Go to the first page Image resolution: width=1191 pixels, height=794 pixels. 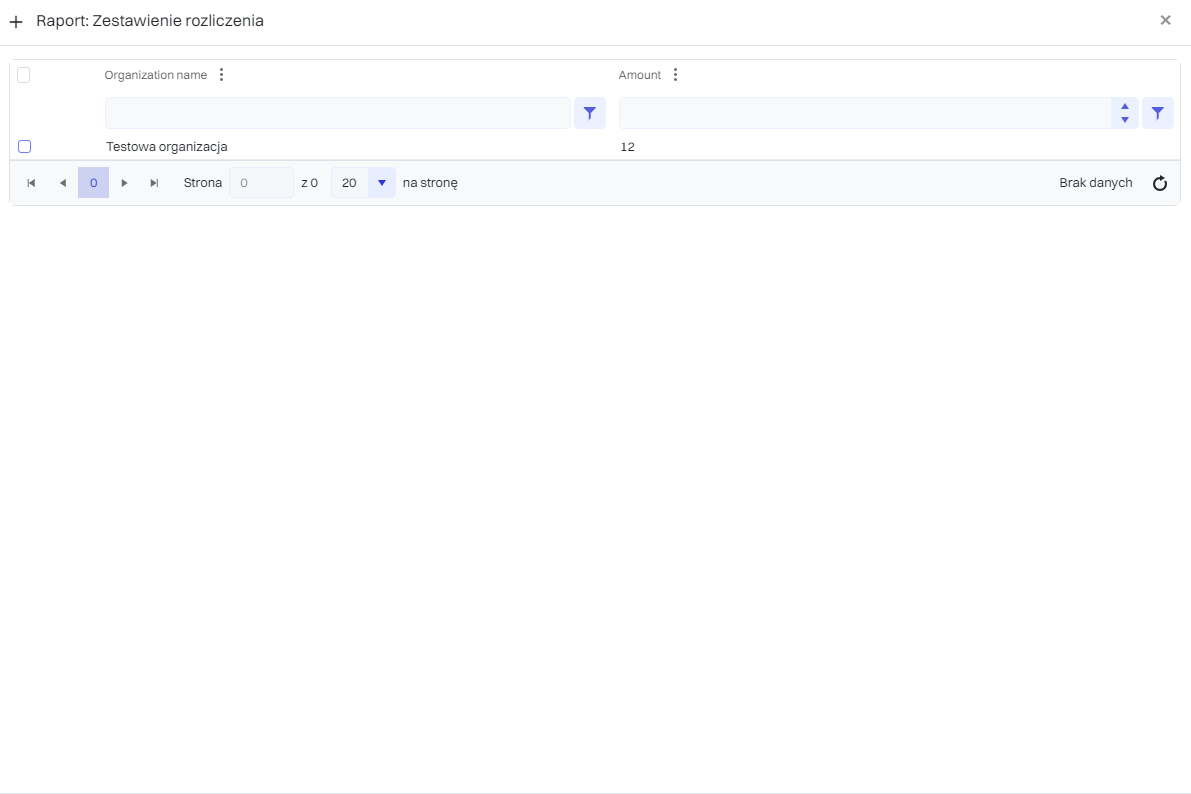(x=31, y=183)
